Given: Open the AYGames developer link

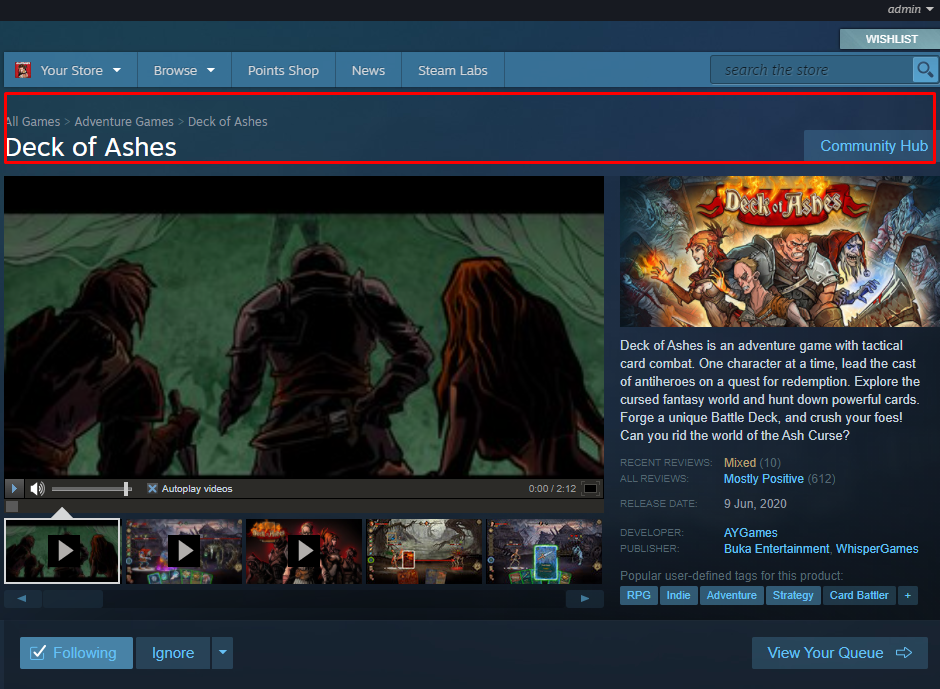Looking at the screenshot, I should tap(750, 533).
